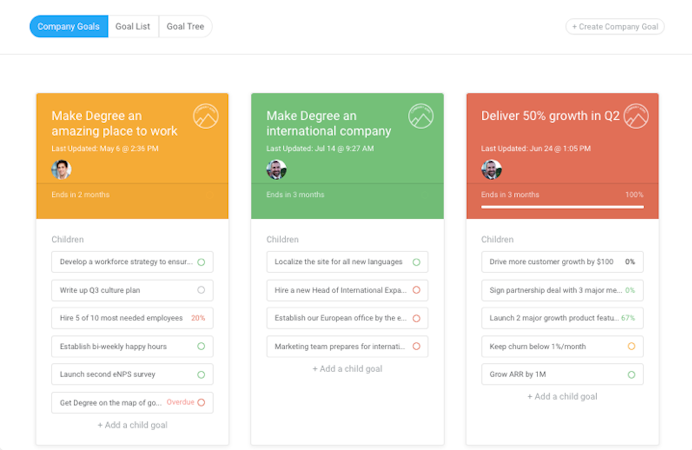Click 0% value on Drive more customer growth
Viewport: 692px width, 450px height.
[x=630, y=262]
